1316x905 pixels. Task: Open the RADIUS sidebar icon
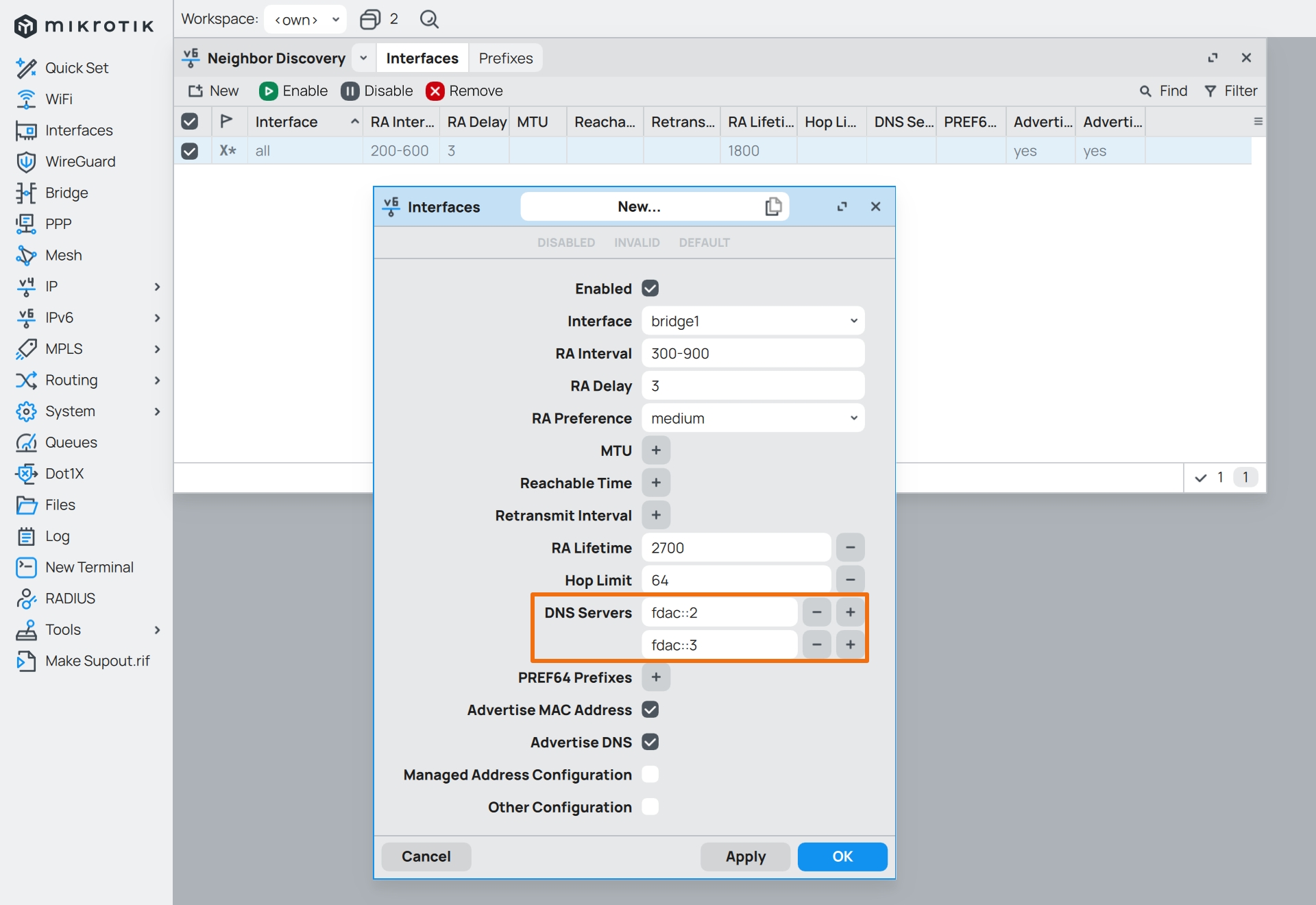(x=26, y=599)
